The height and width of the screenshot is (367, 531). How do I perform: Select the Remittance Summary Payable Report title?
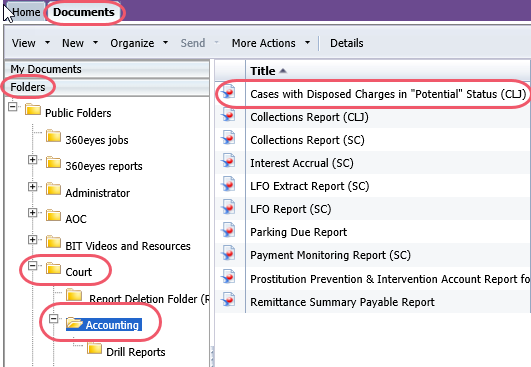[342, 302]
